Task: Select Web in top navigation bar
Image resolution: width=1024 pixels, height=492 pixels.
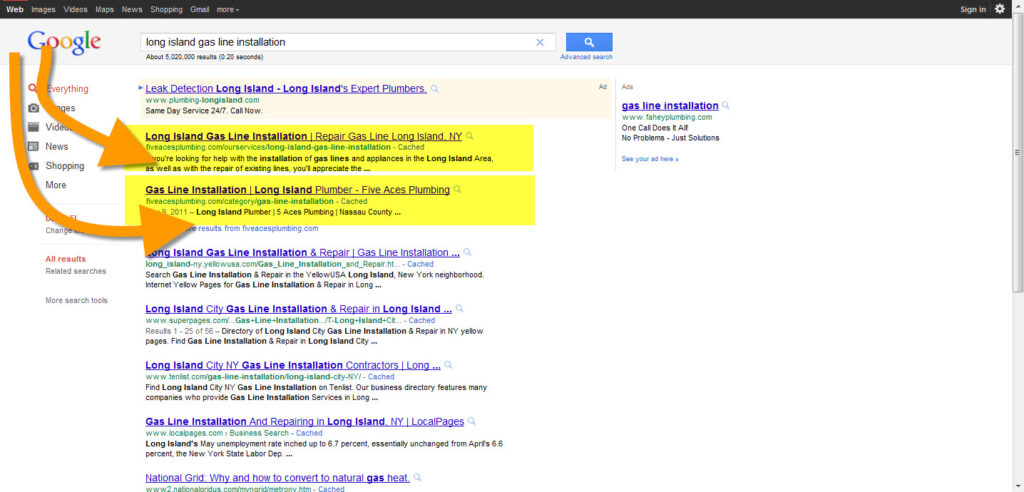Action: [14, 10]
